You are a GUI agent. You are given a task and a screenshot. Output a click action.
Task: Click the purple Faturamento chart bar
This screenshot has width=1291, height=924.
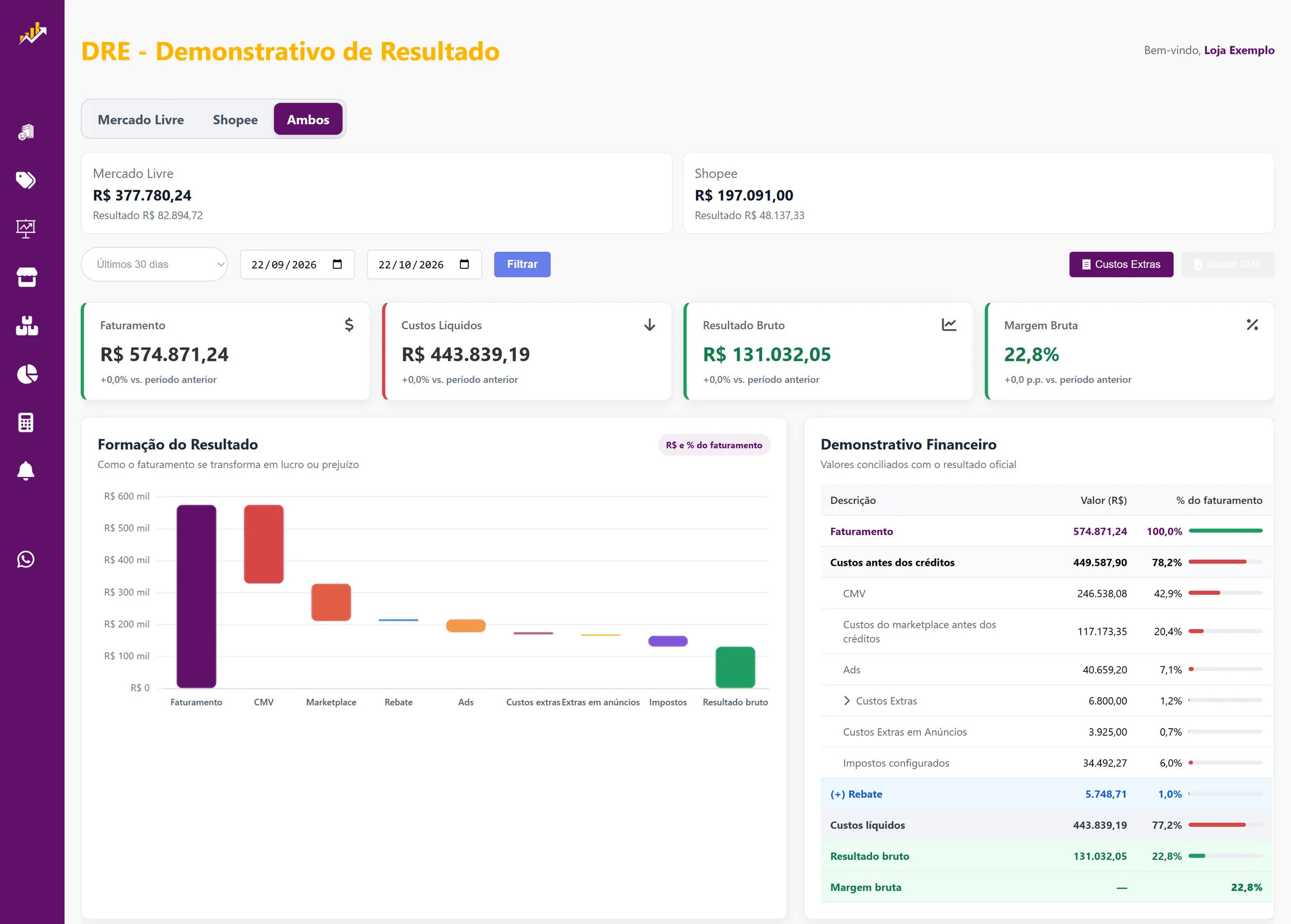[x=196, y=596]
